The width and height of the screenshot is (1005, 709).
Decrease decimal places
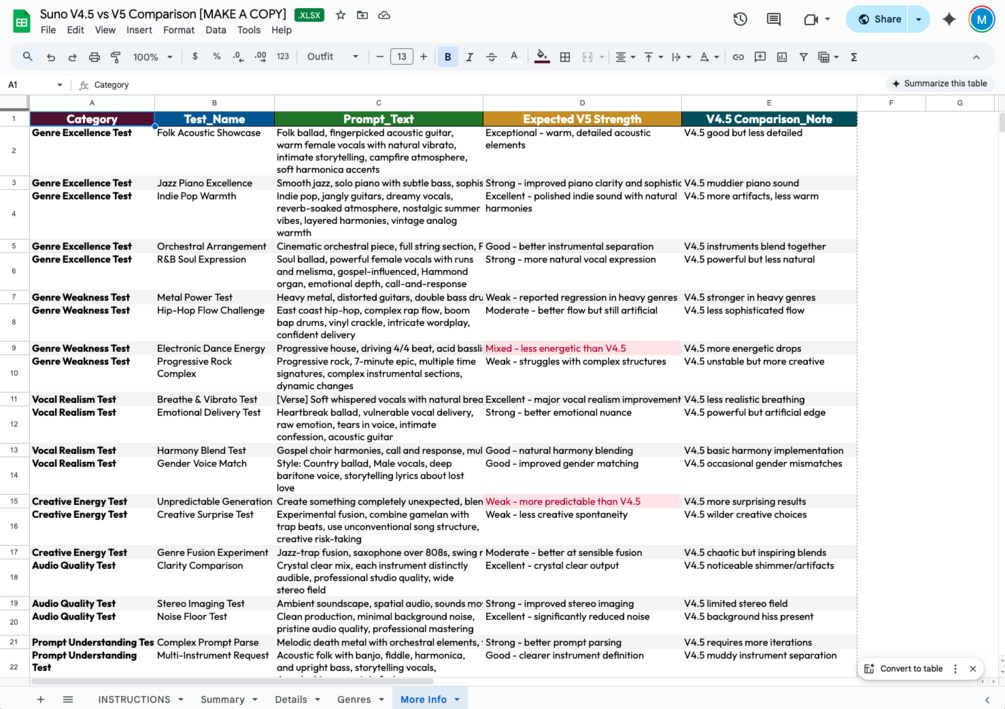(x=238, y=56)
